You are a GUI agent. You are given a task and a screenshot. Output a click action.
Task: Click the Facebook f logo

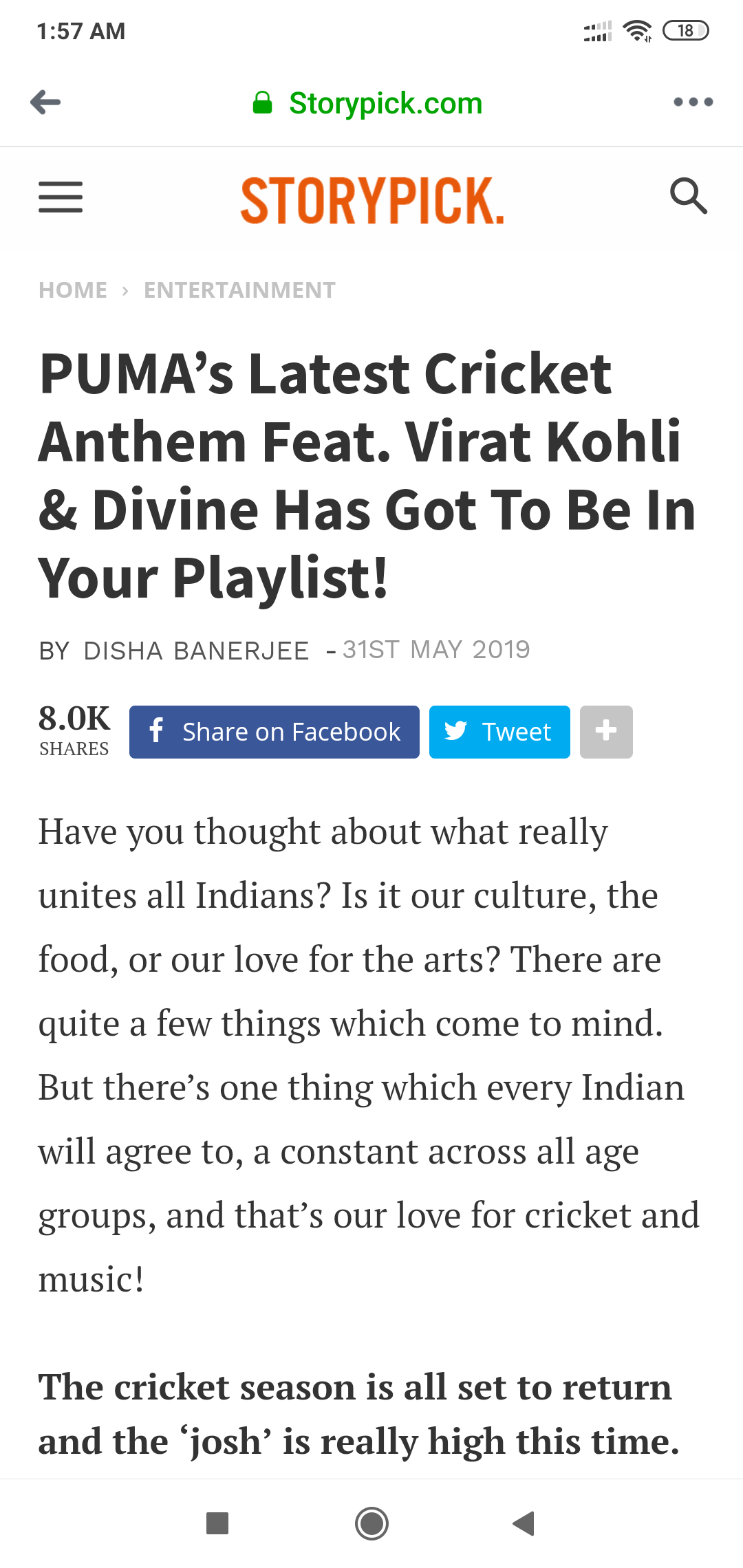[x=157, y=730]
